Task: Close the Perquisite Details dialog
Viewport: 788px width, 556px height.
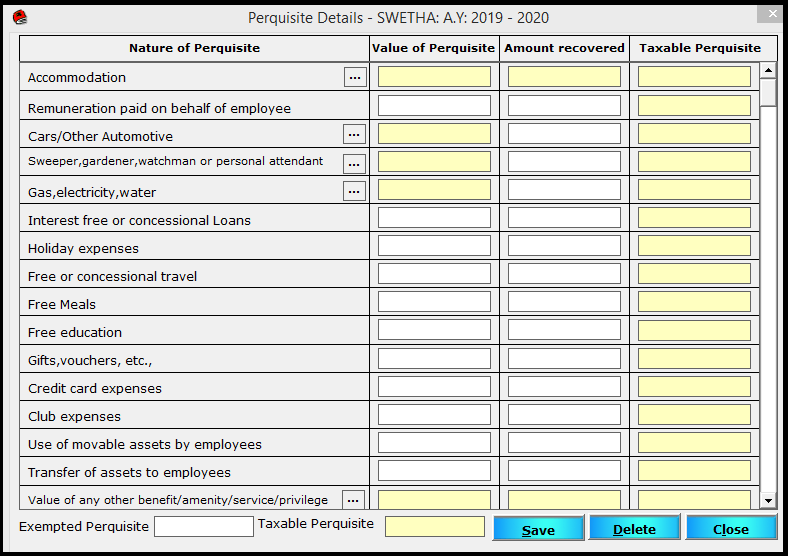Action: [x=731, y=528]
